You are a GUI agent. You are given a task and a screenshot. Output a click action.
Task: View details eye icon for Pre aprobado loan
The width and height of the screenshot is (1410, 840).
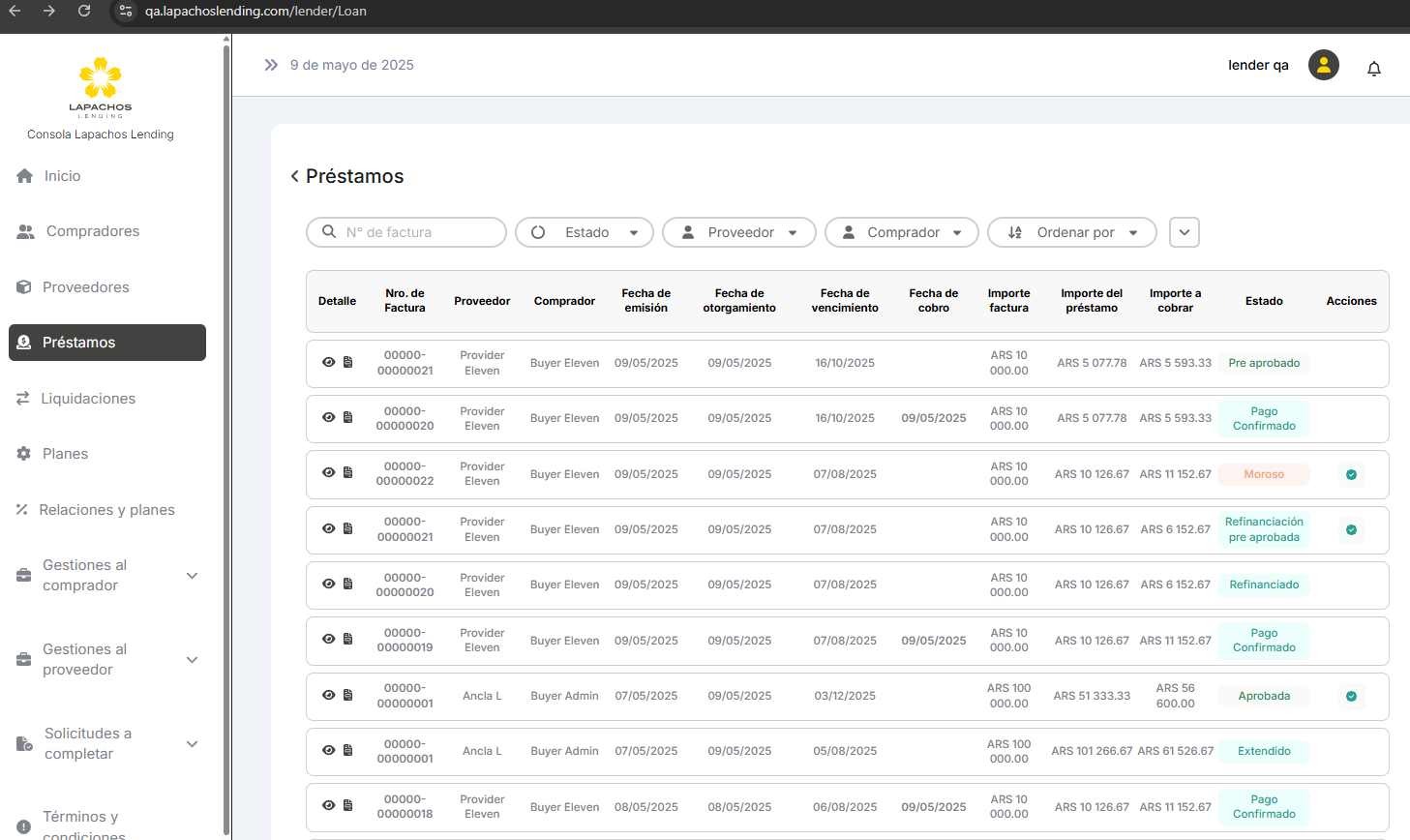pyautogui.click(x=329, y=362)
